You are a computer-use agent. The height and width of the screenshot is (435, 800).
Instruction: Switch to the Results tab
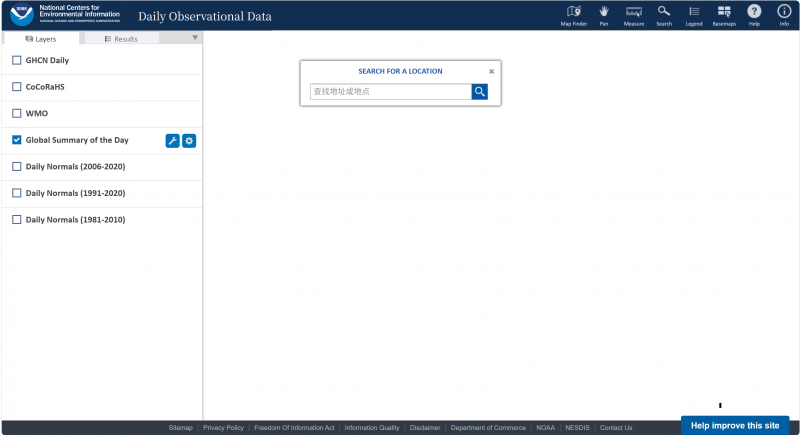121,39
